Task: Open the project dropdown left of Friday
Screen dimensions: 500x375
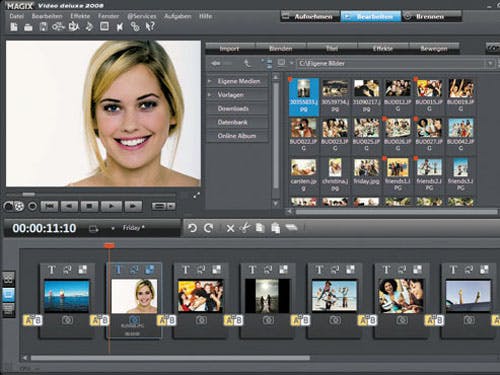Action: [x=113, y=228]
